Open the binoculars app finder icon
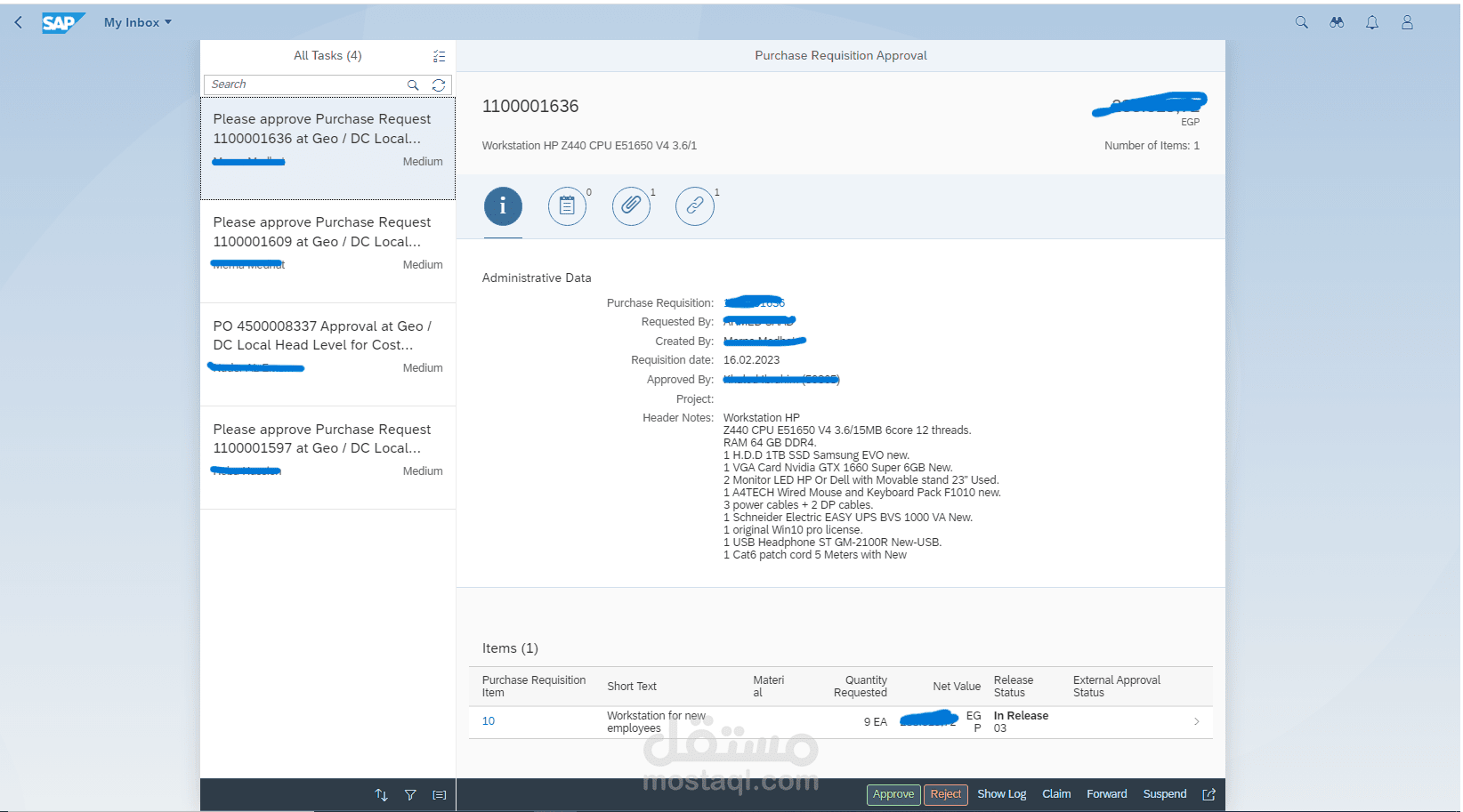Screen dimensions: 1463x812 [x=1337, y=22]
